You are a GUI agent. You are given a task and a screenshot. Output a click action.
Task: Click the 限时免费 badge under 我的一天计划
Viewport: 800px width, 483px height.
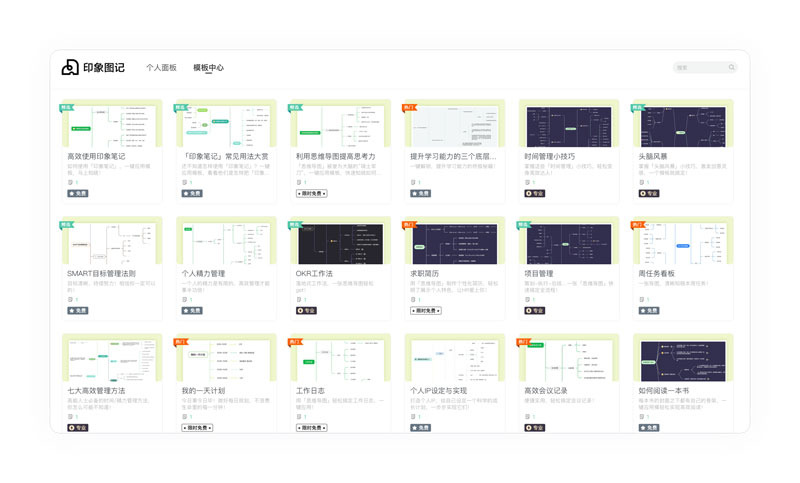click(197, 427)
